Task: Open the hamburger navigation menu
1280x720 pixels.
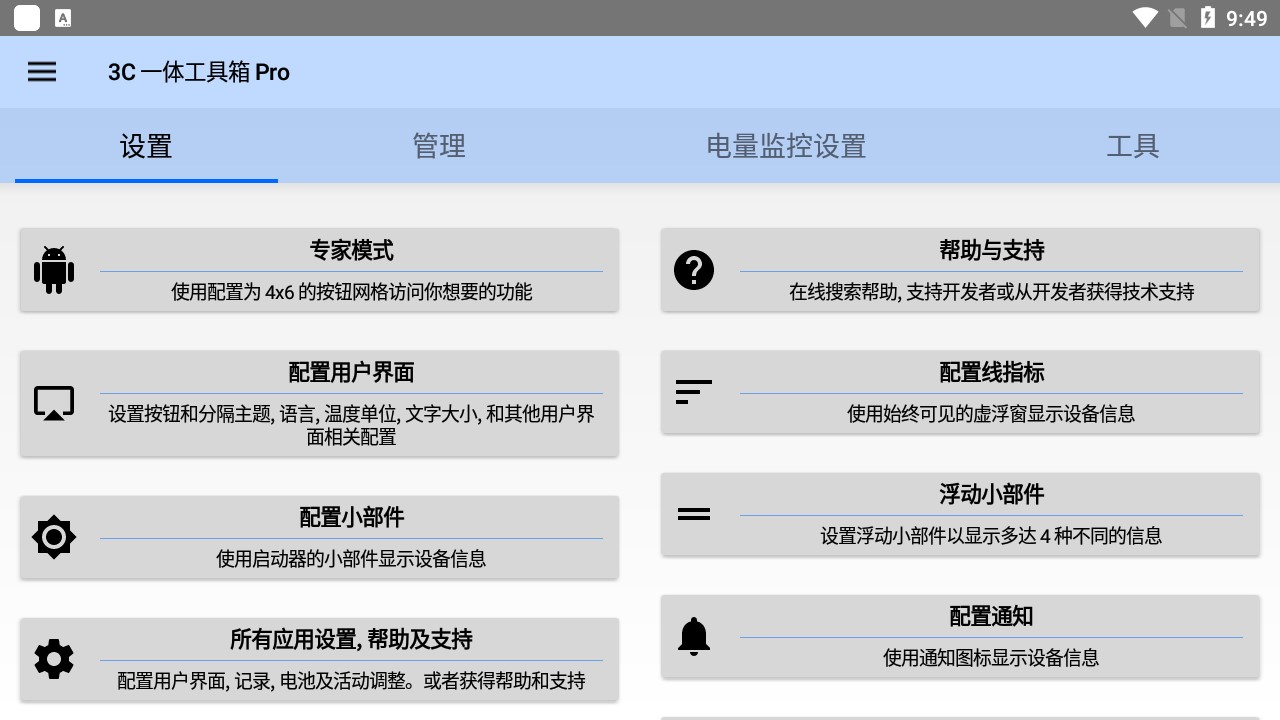Action: pos(42,72)
